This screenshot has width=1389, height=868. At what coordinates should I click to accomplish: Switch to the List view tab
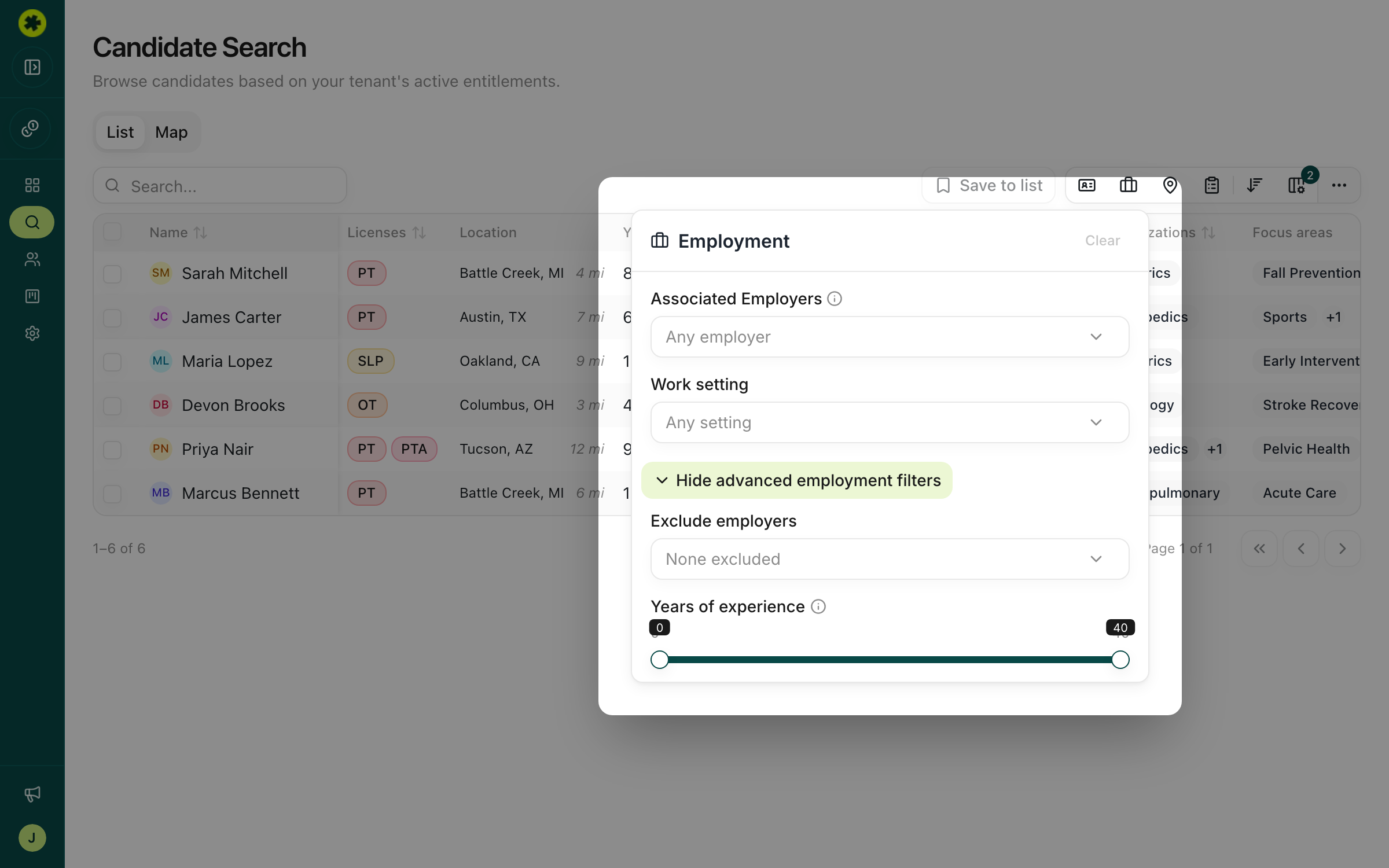120,133
